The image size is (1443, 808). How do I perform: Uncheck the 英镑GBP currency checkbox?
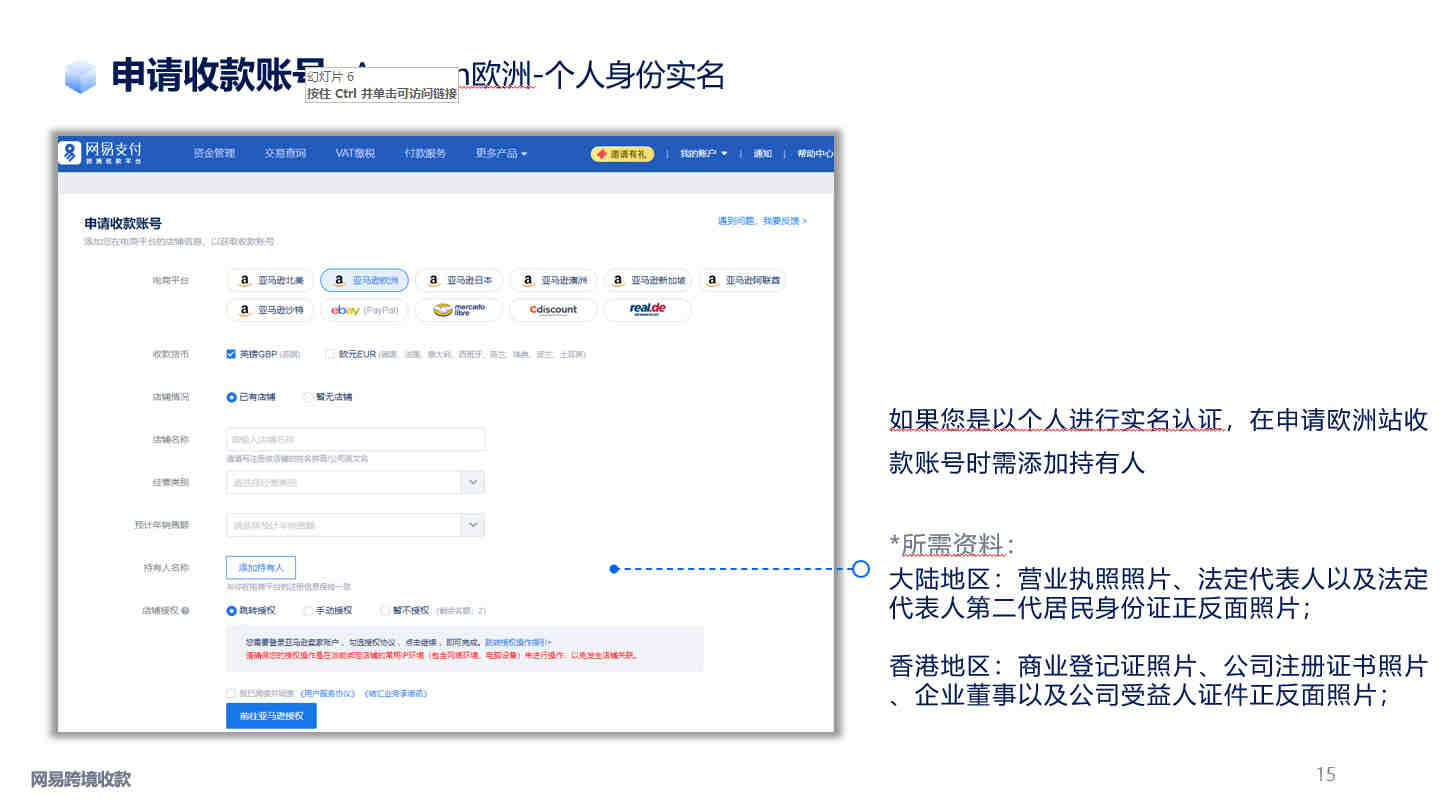[231, 354]
